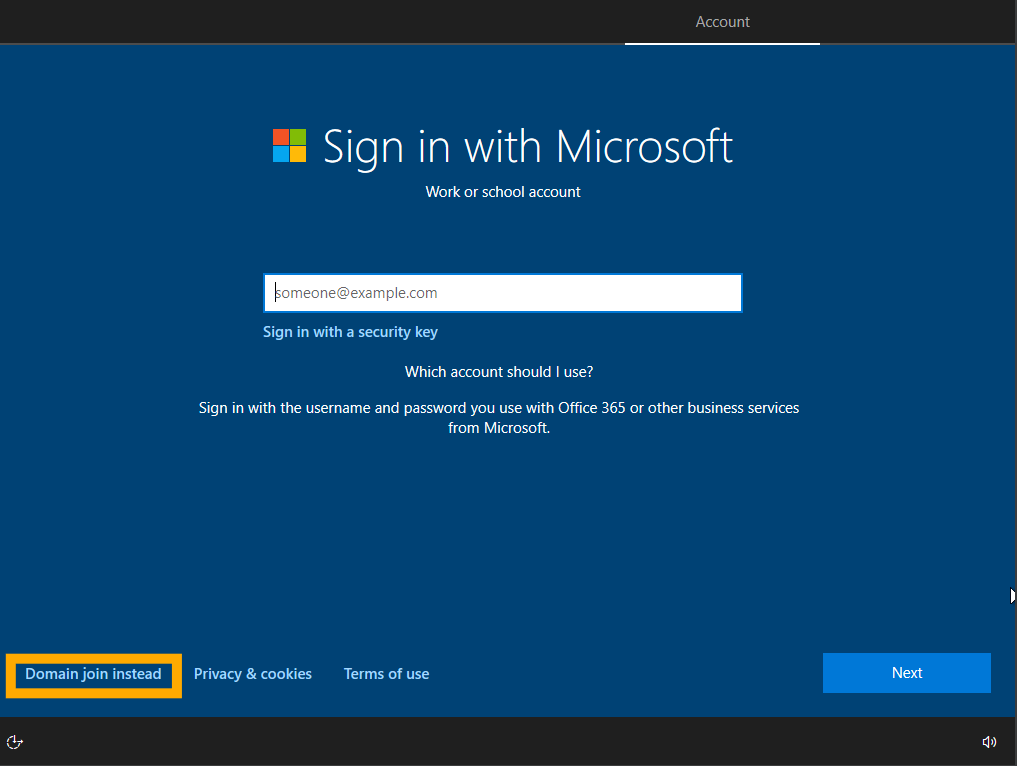Open Privacy & cookies link
The width and height of the screenshot is (1017, 766).
[x=253, y=674]
